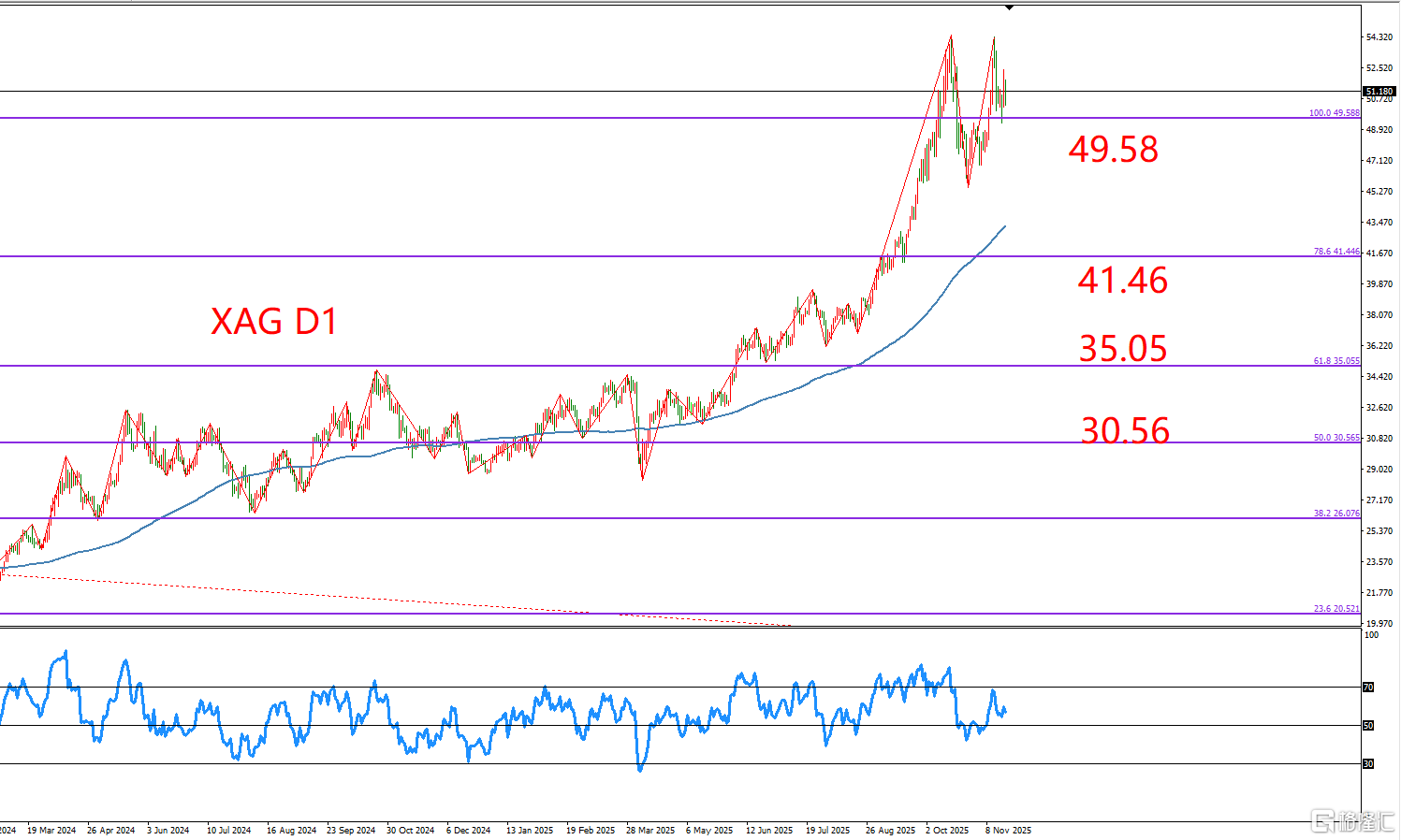The image size is (1401, 840).
Task: Click the watermark logo in bottom-right corner
Action: click(x=1352, y=820)
